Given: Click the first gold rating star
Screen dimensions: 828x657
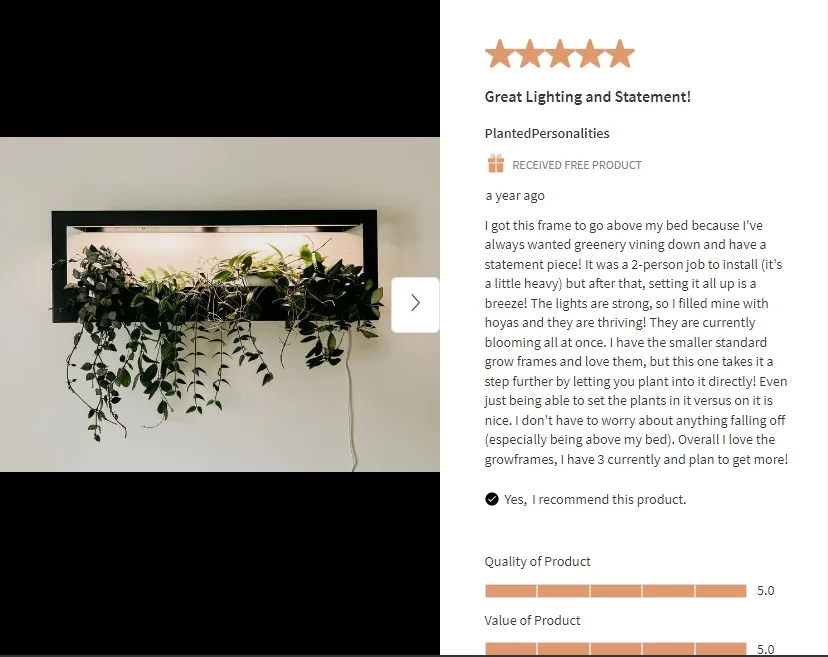Looking at the screenshot, I should tap(500, 53).
